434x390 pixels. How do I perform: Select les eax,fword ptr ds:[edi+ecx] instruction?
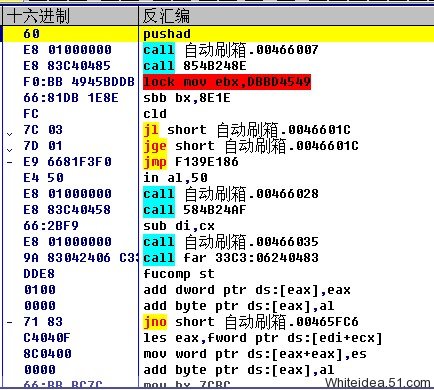[263, 338]
